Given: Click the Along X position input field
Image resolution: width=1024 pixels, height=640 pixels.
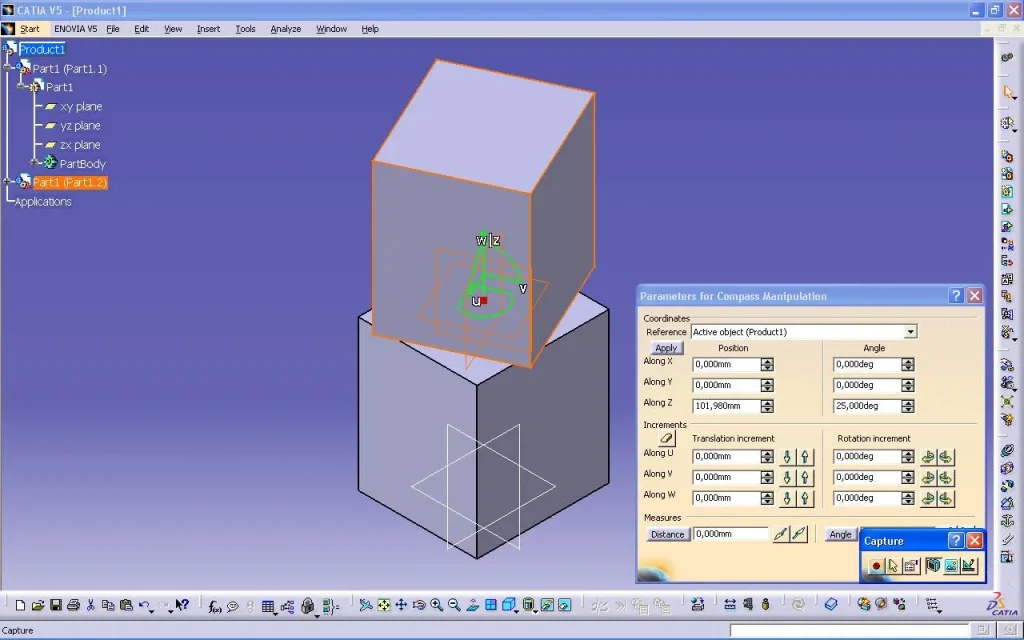Looking at the screenshot, I should [x=726, y=364].
